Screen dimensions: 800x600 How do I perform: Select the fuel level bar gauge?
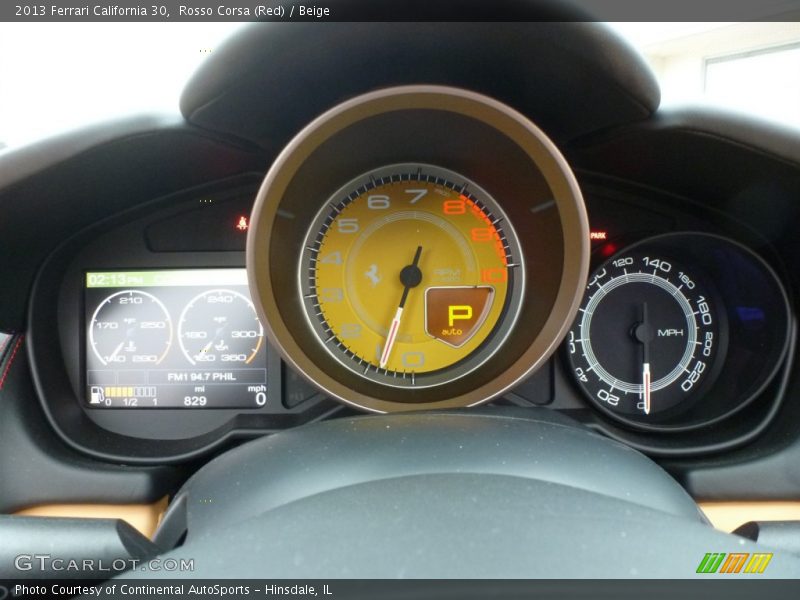pyautogui.click(x=130, y=392)
